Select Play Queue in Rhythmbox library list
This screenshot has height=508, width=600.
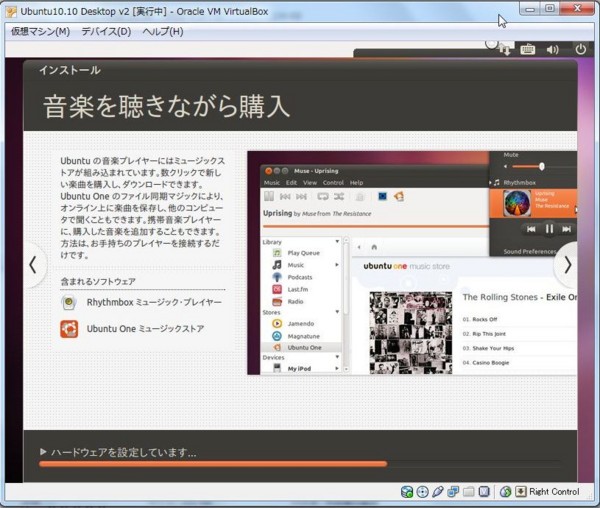(x=303, y=253)
